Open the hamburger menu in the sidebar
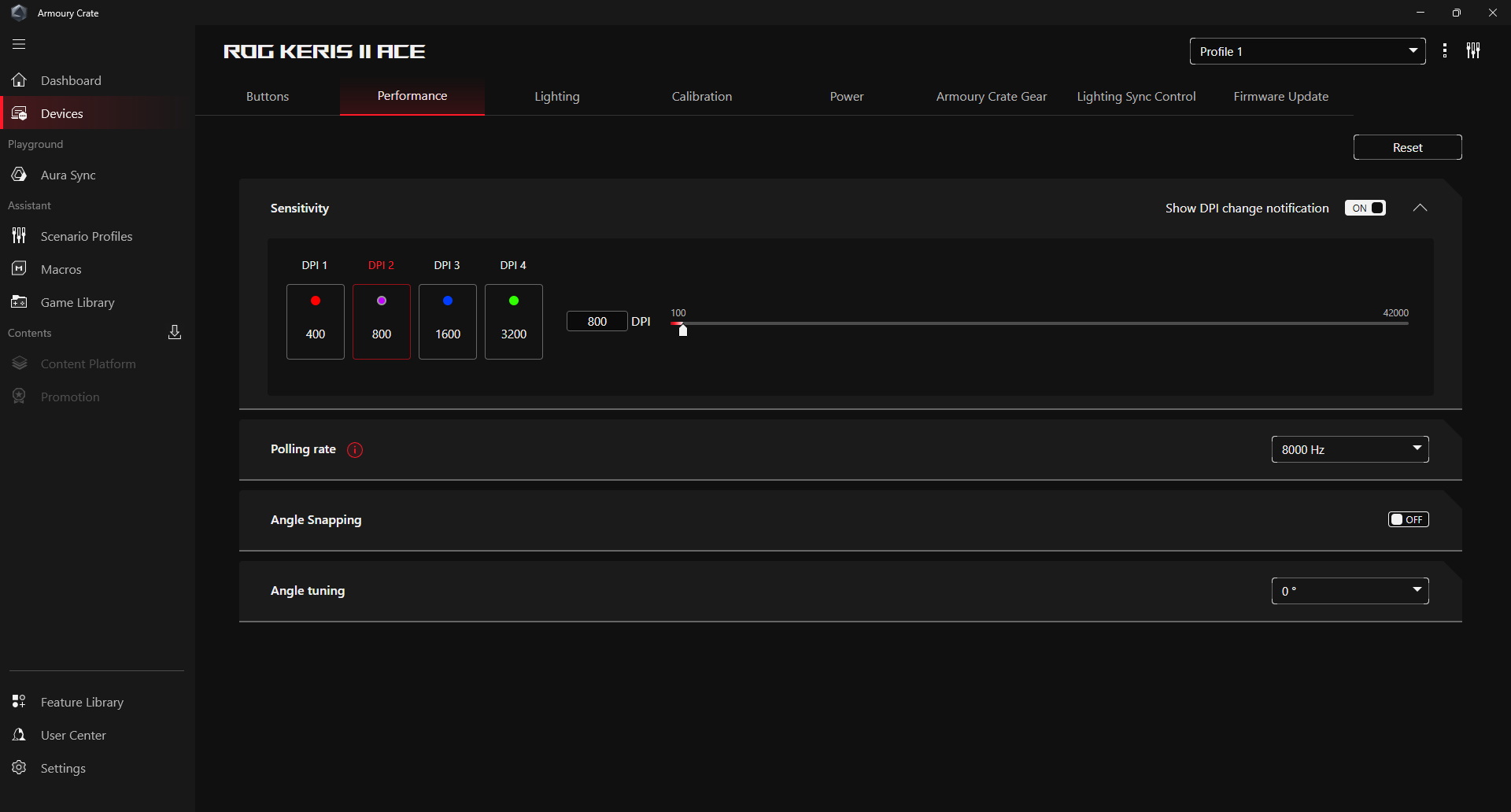Image resolution: width=1511 pixels, height=812 pixels. [x=19, y=45]
